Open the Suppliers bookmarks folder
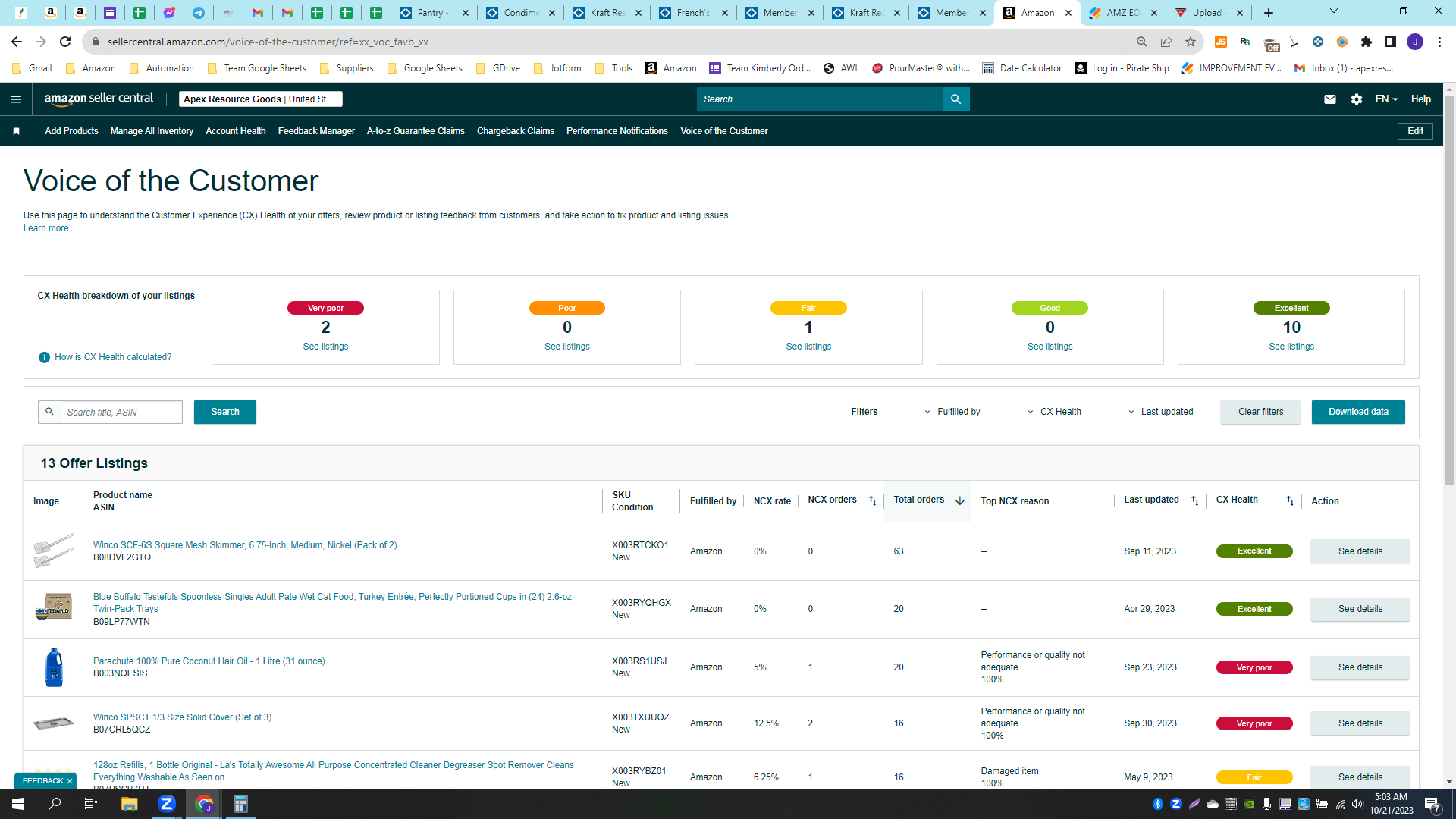 [347, 68]
